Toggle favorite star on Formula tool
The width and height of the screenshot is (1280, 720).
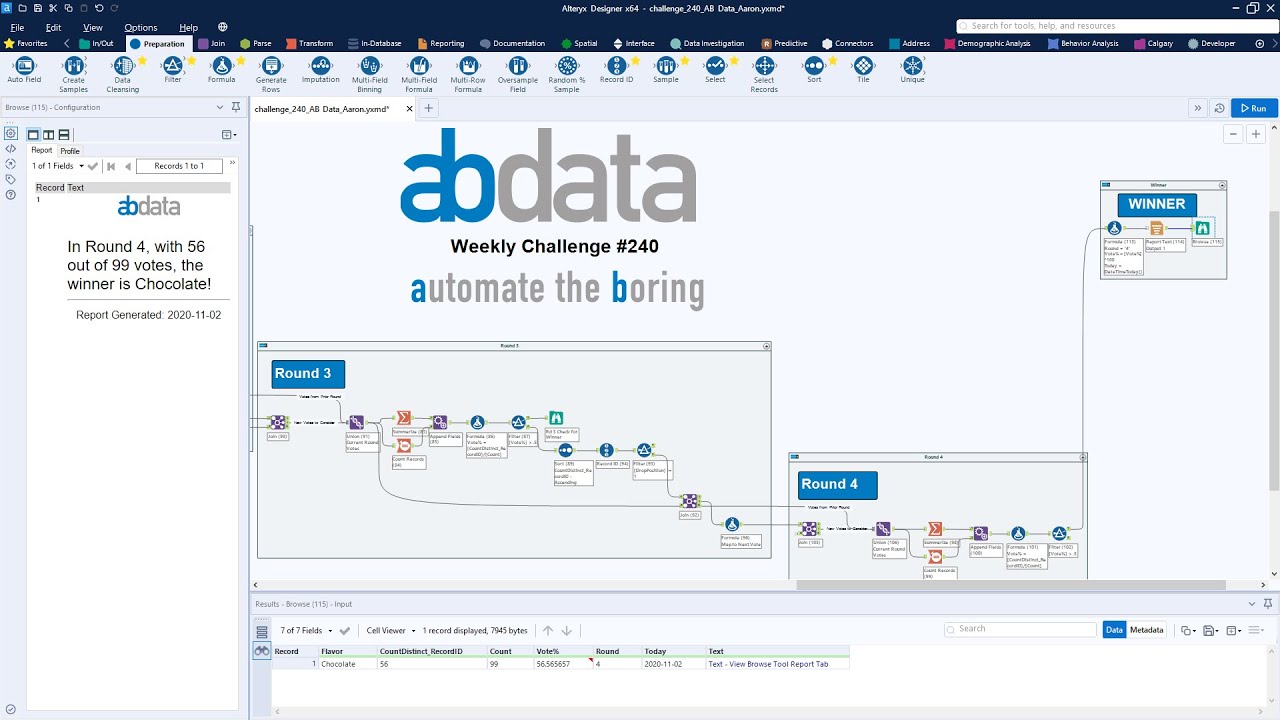click(x=240, y=61)
